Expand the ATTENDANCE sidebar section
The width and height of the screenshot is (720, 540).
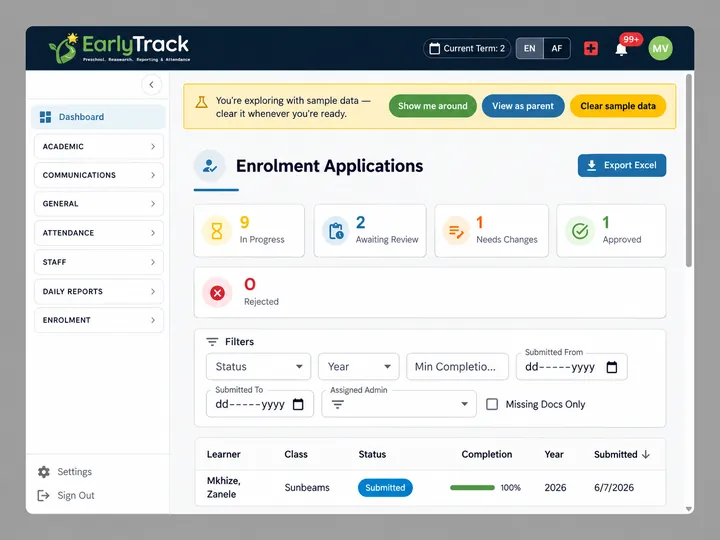tap(99, 233)
